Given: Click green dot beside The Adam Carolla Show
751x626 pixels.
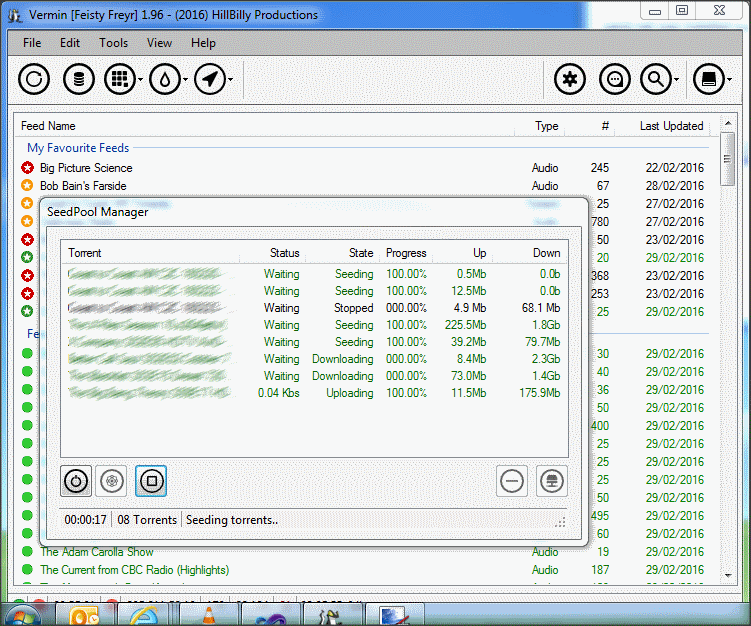Looking at the screenshot, I should point(27,551).
